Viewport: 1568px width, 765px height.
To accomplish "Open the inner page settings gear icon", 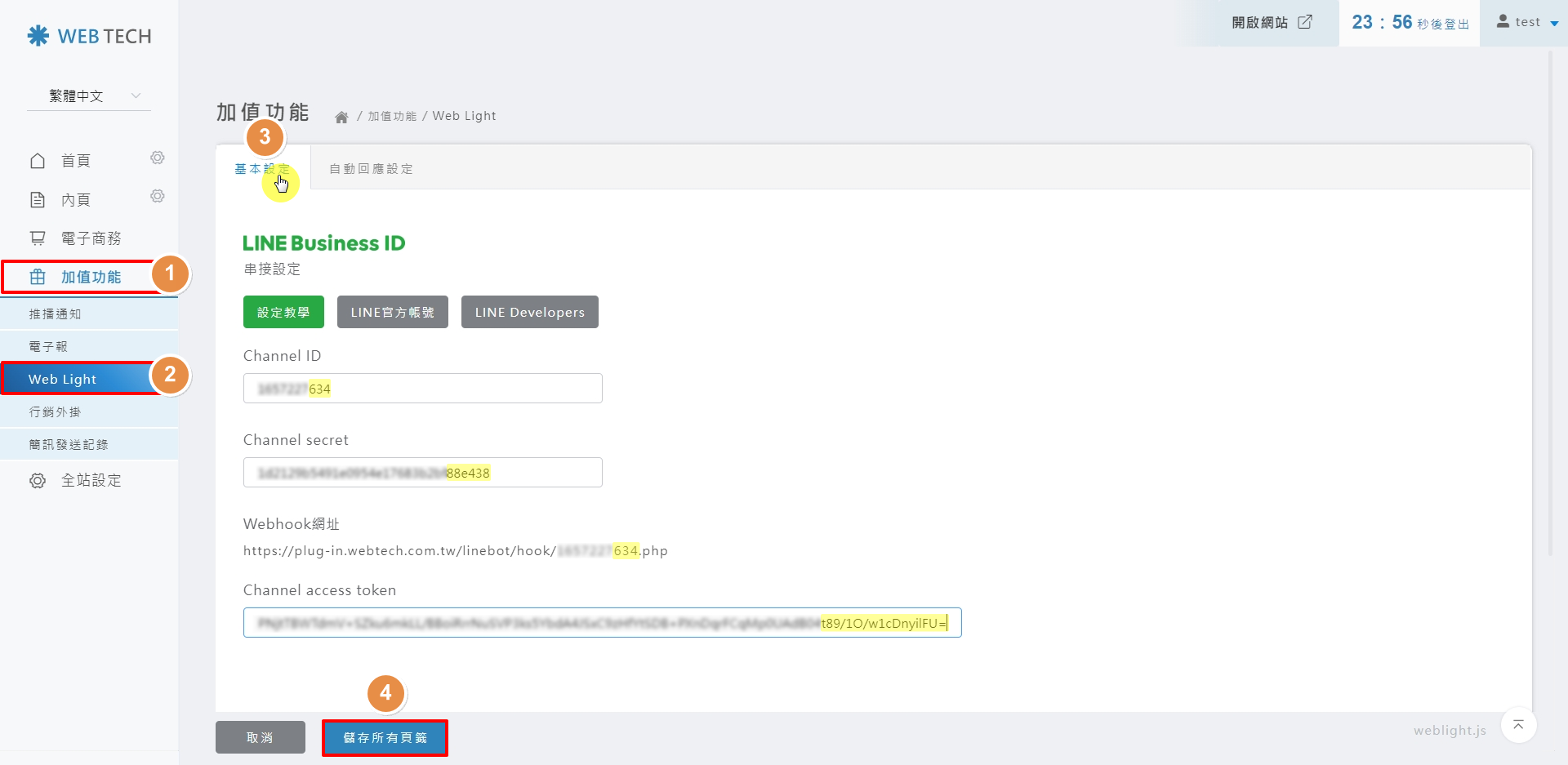I will (158, 196).
